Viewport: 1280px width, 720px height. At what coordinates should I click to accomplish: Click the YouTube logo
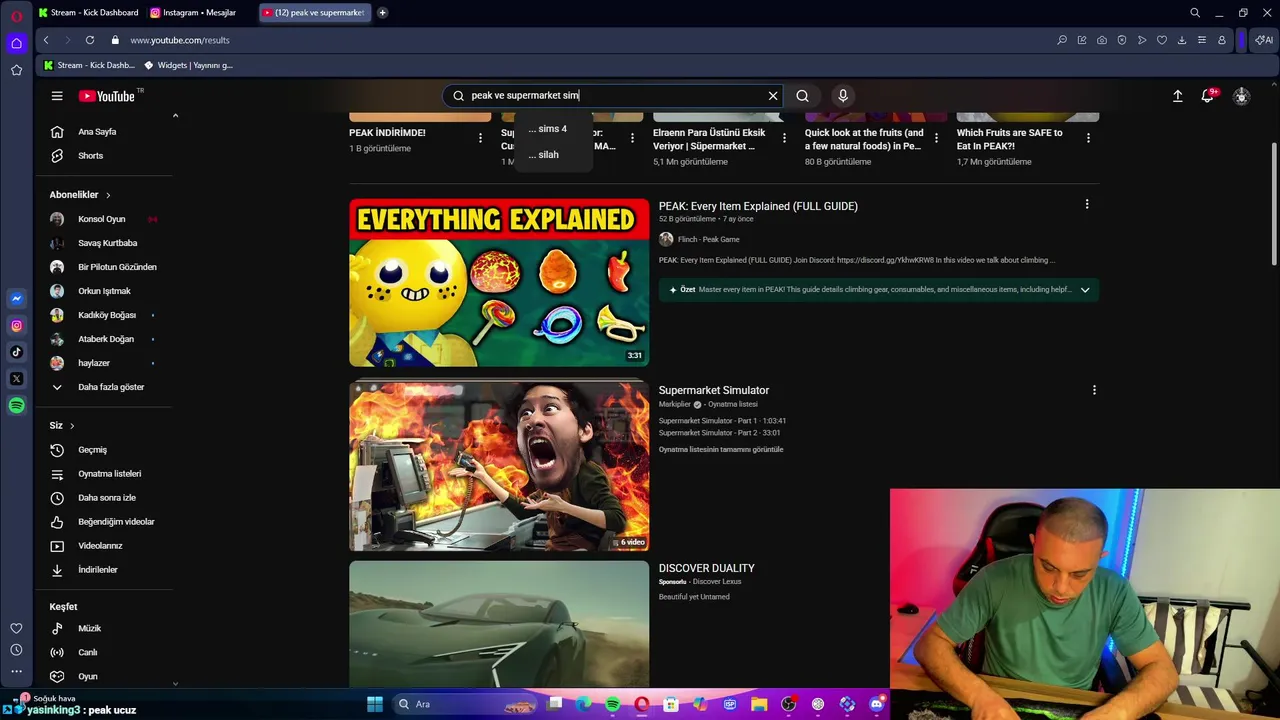(106, 96)
